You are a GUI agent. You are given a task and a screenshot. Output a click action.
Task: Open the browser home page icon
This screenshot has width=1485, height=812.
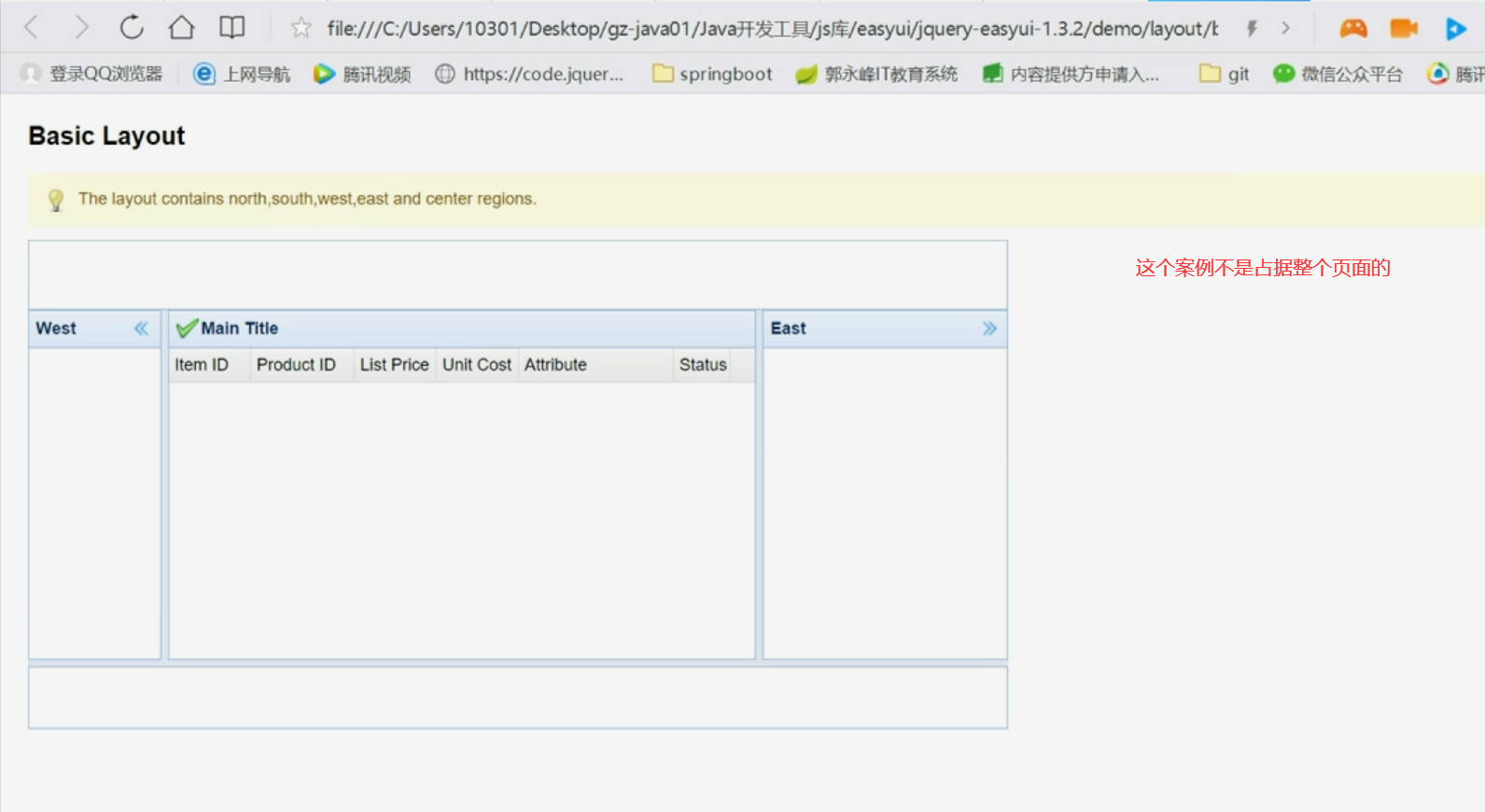pyautogui.click(x=181, y=28)
